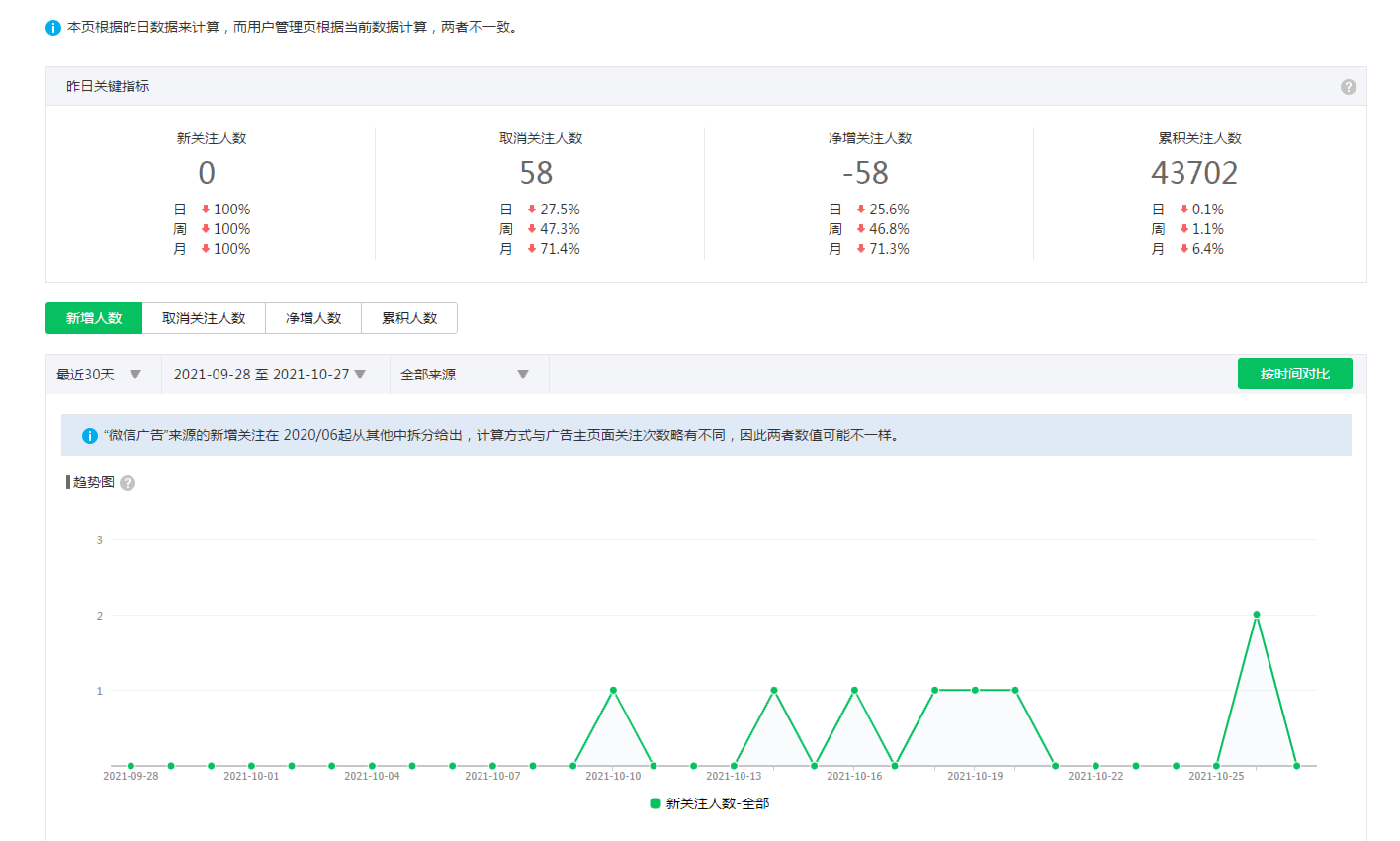Screen dimensions: 1400x841
Task: Click the info icon in 微信广告 notice
Action: [89, 436]
